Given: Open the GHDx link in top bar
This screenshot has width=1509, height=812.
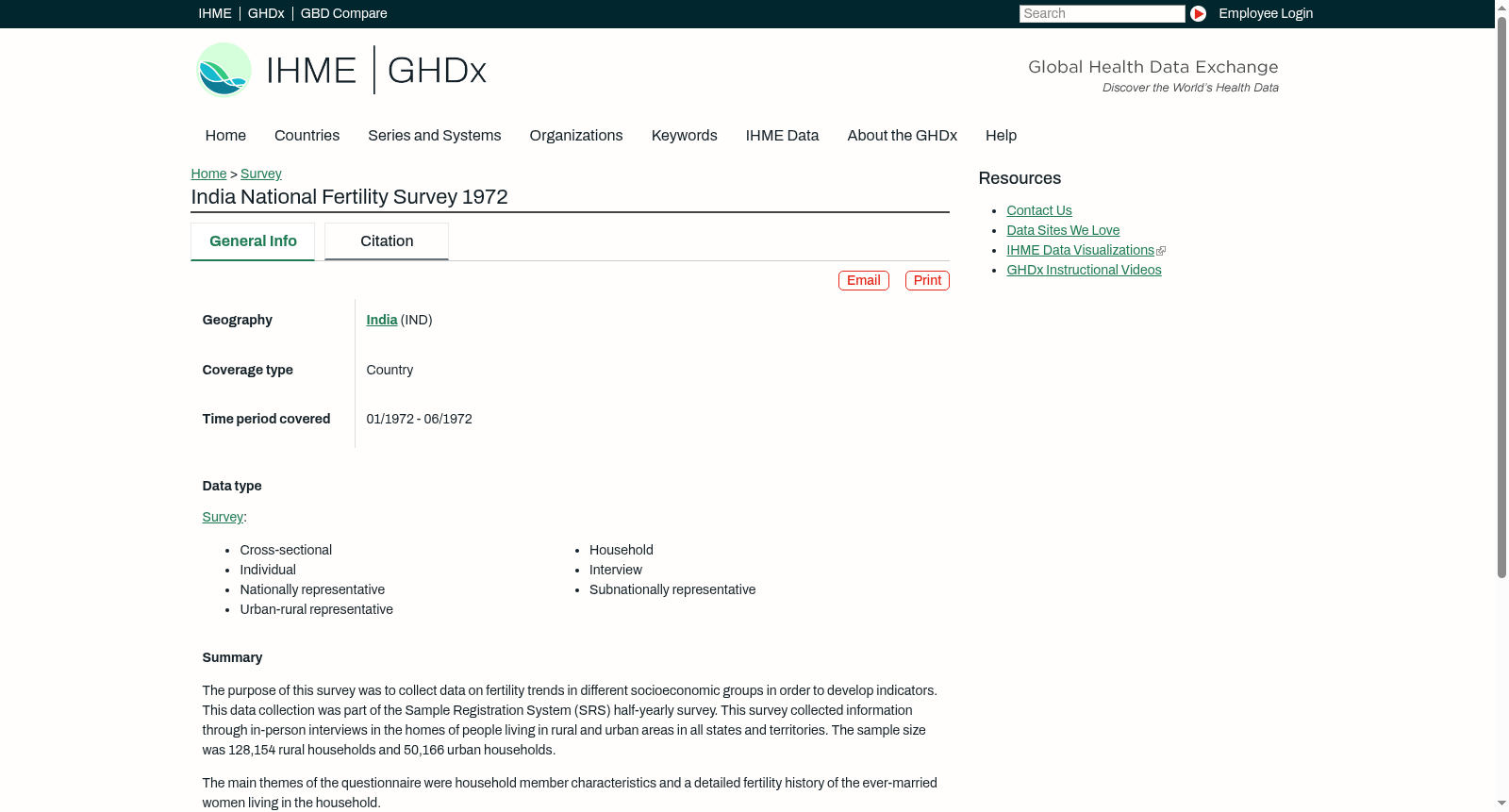Looking at the screenshot, I should click(266, 13).
